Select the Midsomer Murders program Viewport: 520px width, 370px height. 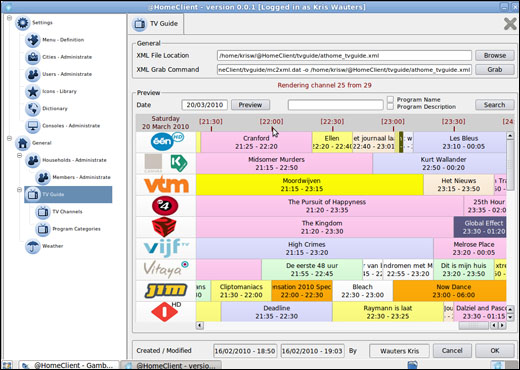tap(284, 163)
